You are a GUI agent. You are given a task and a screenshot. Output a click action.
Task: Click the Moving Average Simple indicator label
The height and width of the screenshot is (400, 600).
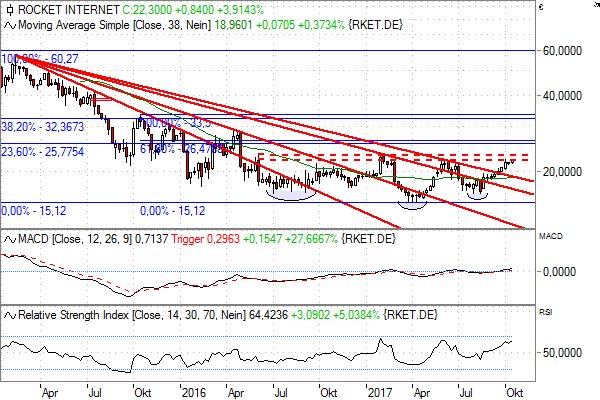click(x=114, y=25)
